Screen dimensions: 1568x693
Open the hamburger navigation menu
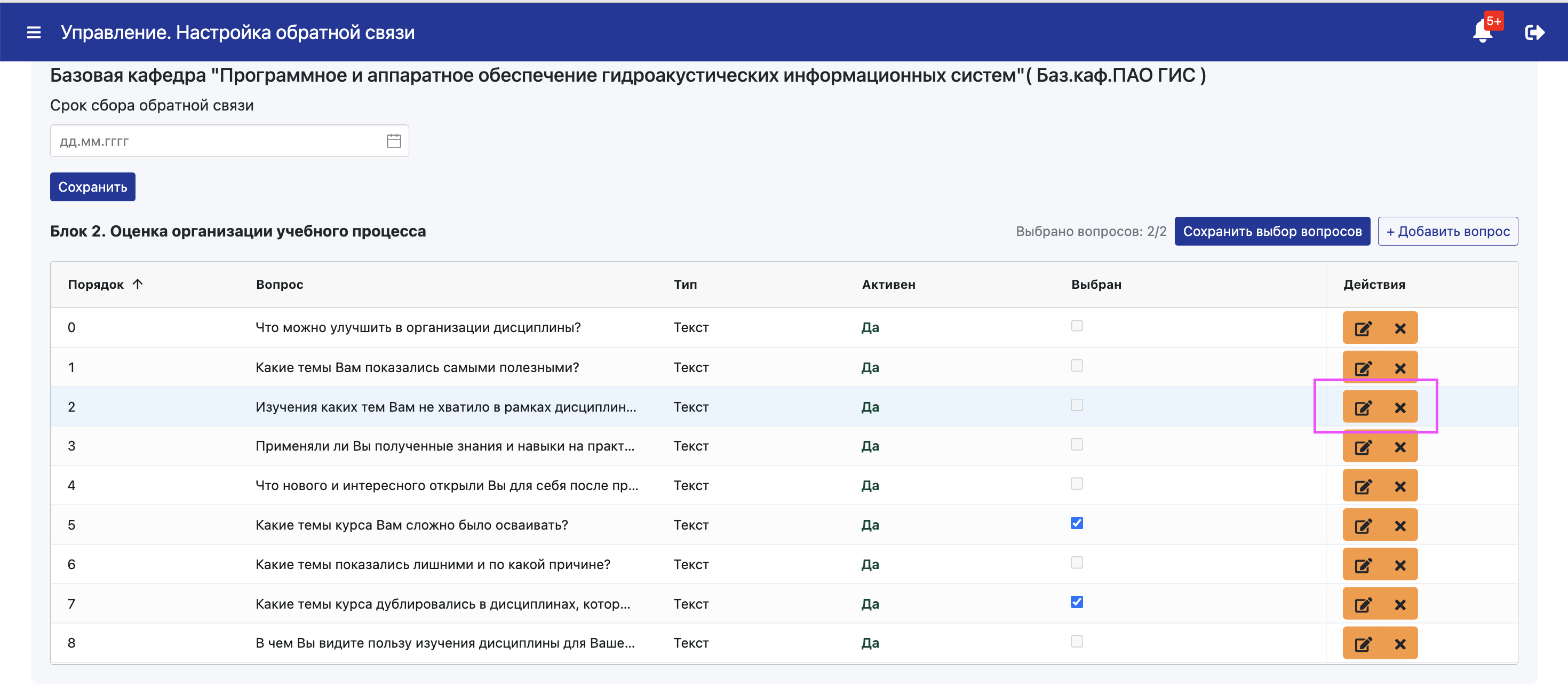pyautogui.click(x=34, y=32)
